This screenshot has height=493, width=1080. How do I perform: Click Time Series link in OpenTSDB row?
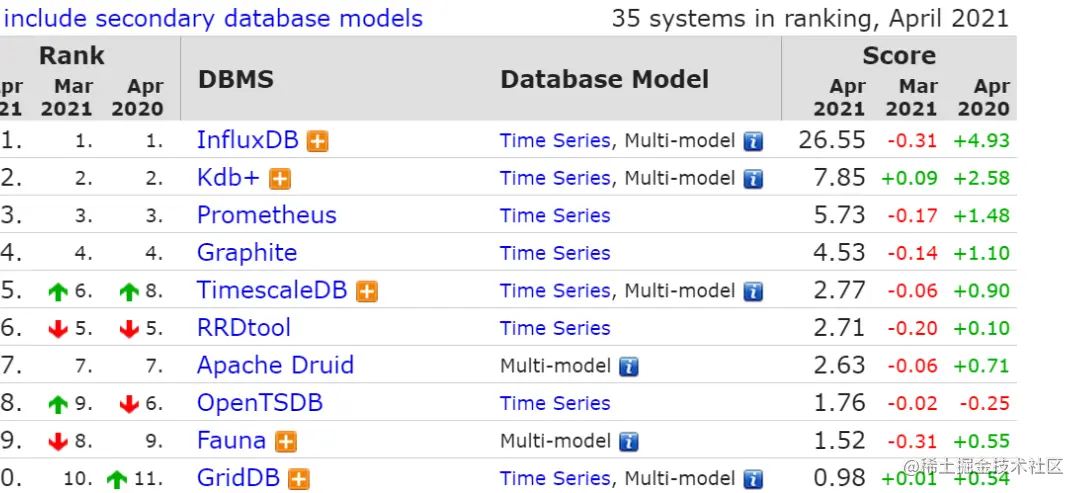[555, 403]
